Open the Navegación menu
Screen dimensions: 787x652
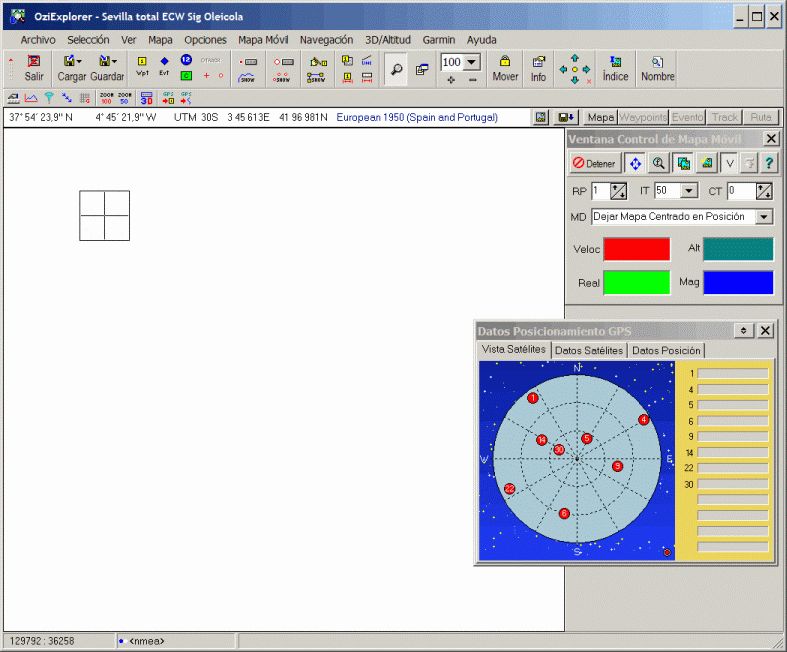tap(326, 40)
